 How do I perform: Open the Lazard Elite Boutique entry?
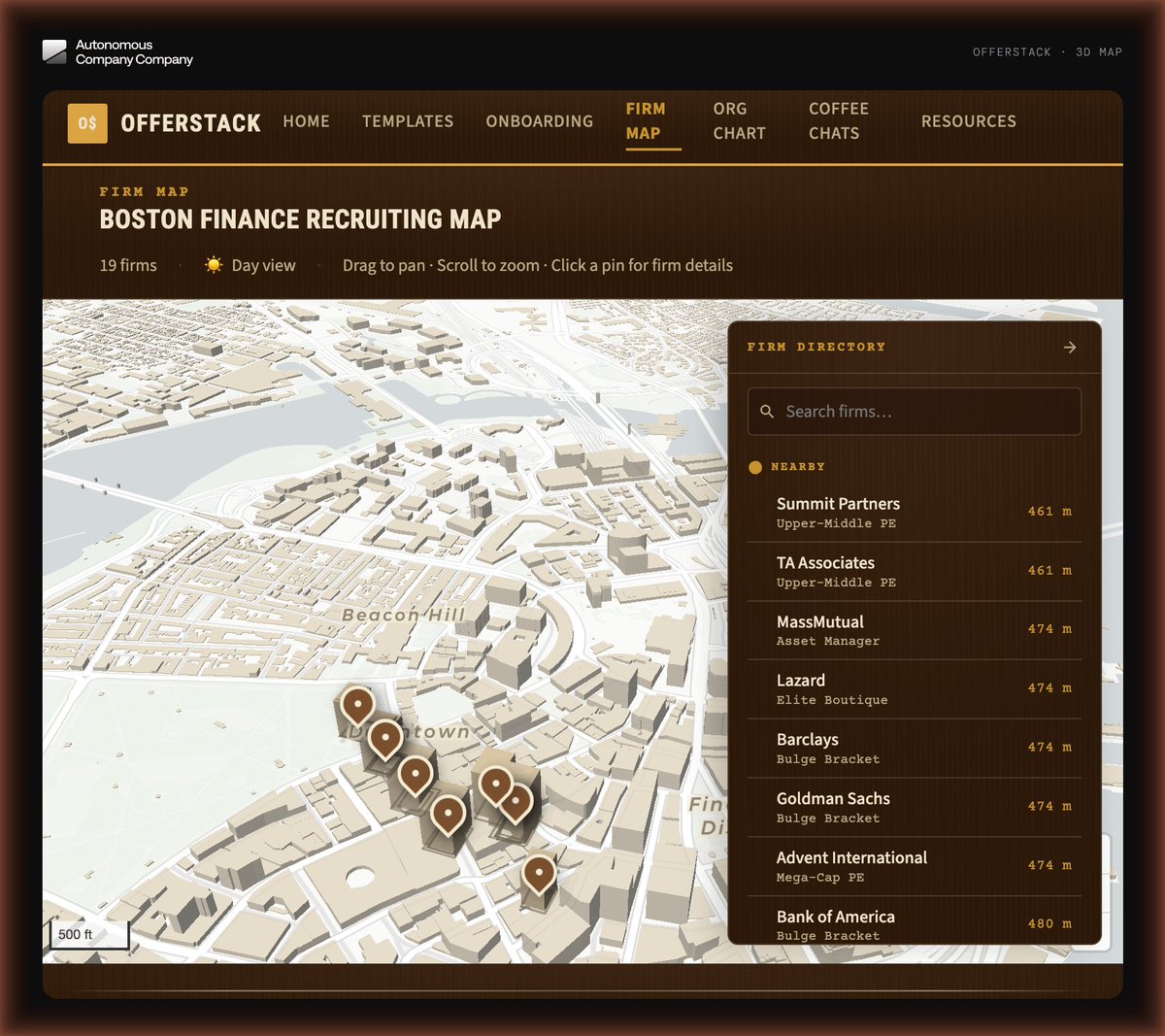click(x=915, y=689)
